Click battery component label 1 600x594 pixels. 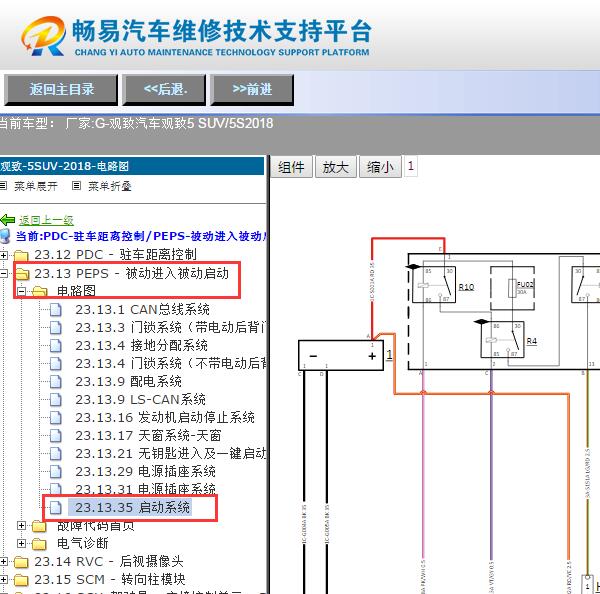coord(389,355)
